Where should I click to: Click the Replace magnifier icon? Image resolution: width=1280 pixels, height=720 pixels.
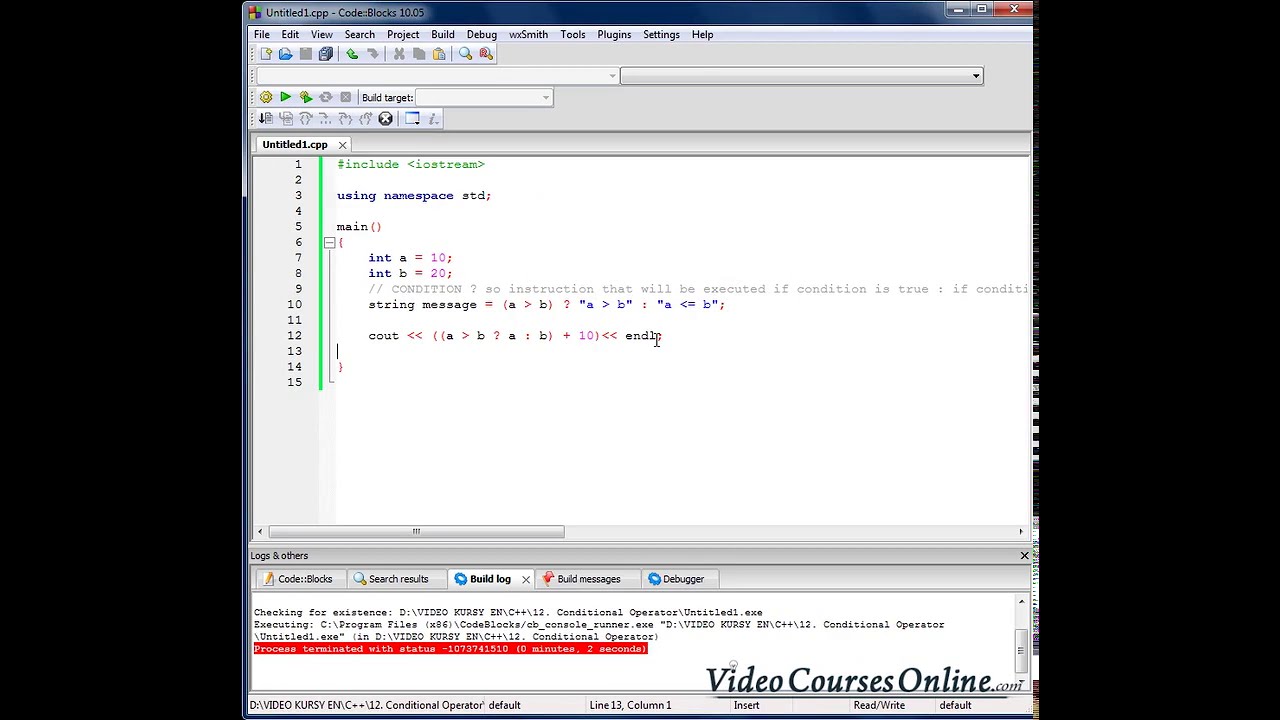486,54
